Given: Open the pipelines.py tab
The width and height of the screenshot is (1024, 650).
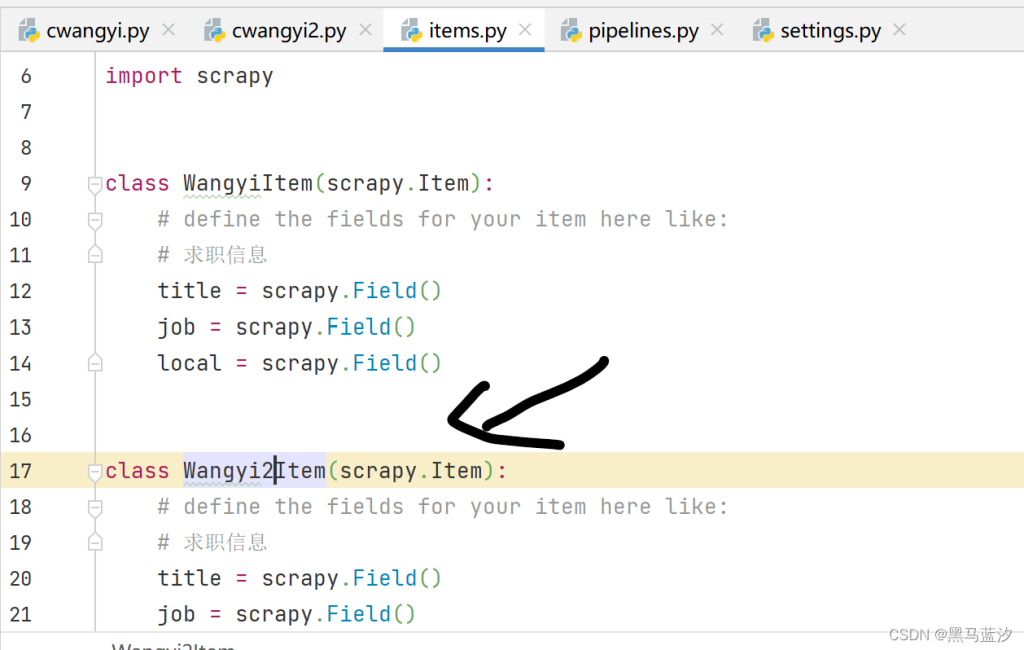Looking at the screenshot, I should pos(643,31).
